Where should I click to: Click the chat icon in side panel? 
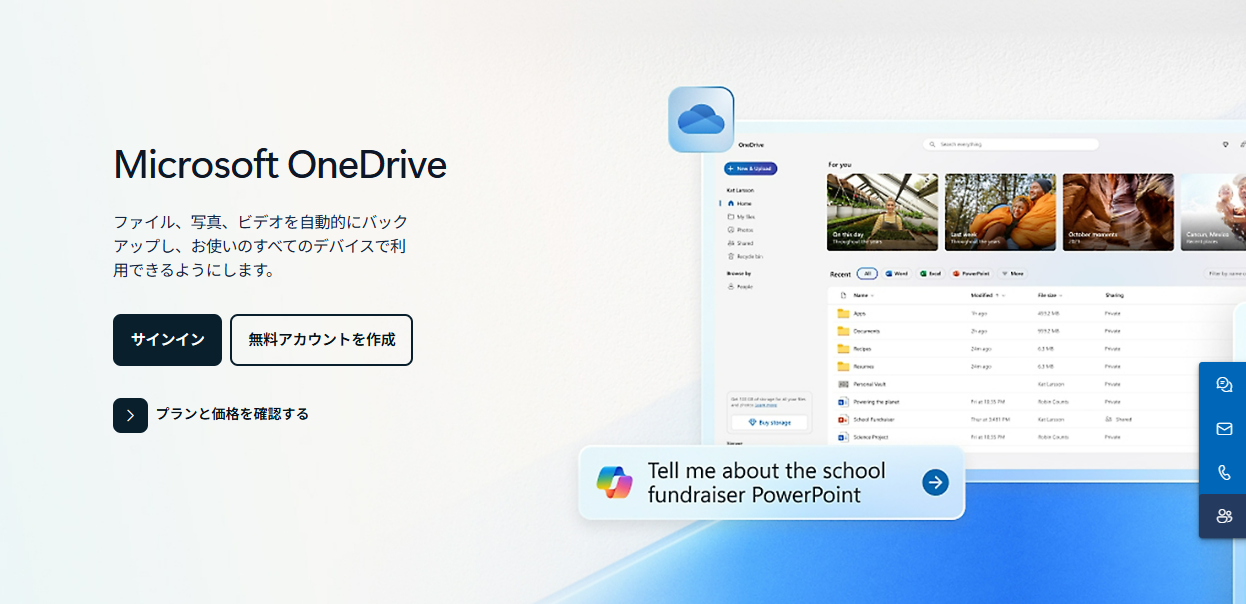[1223, 385]
